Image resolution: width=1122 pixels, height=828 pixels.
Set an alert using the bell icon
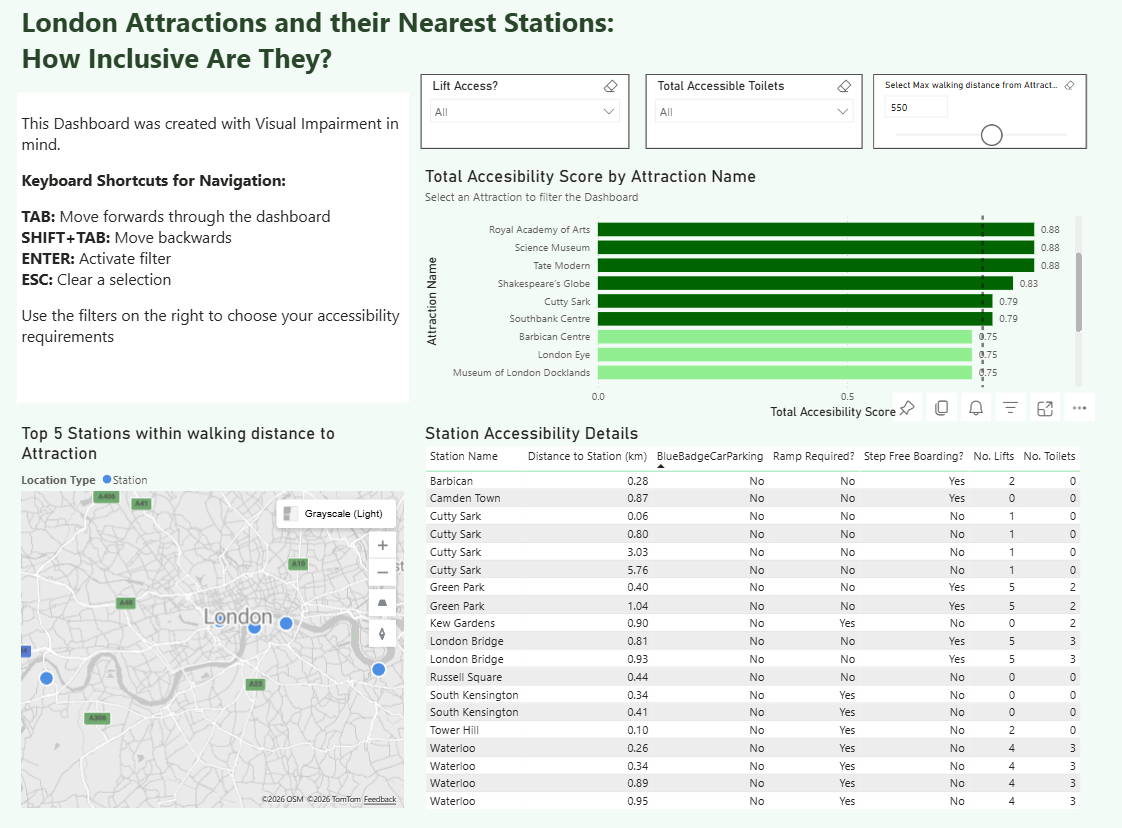976,408
